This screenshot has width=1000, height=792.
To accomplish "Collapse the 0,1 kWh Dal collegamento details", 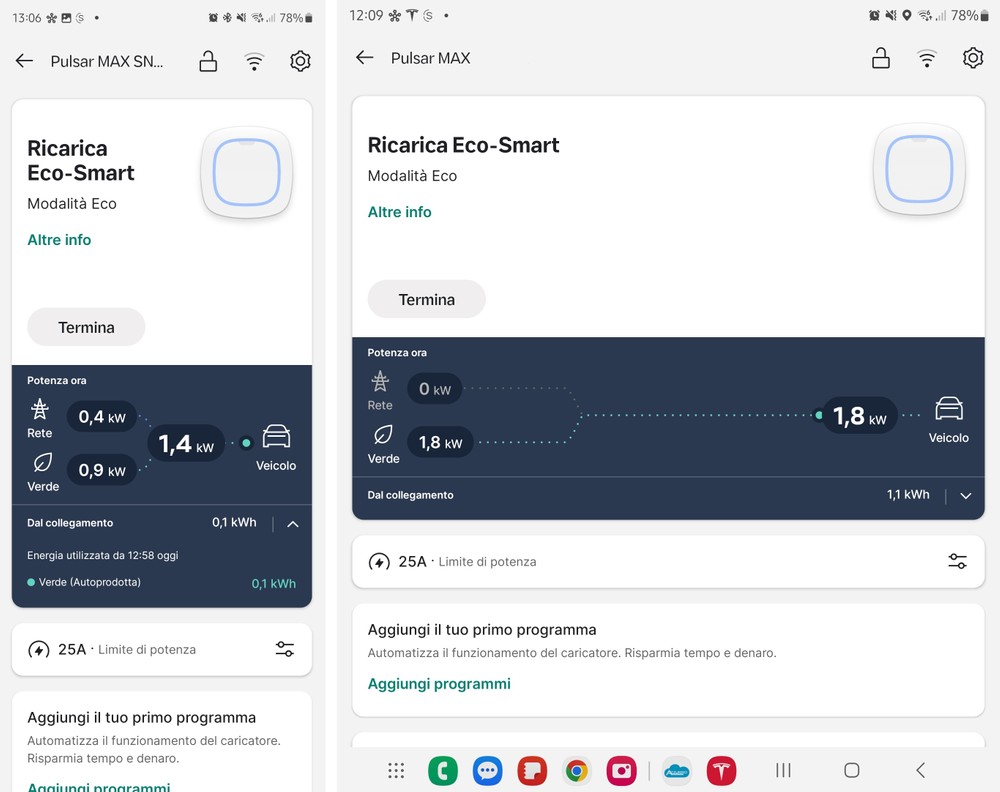I will coord(293,523).
